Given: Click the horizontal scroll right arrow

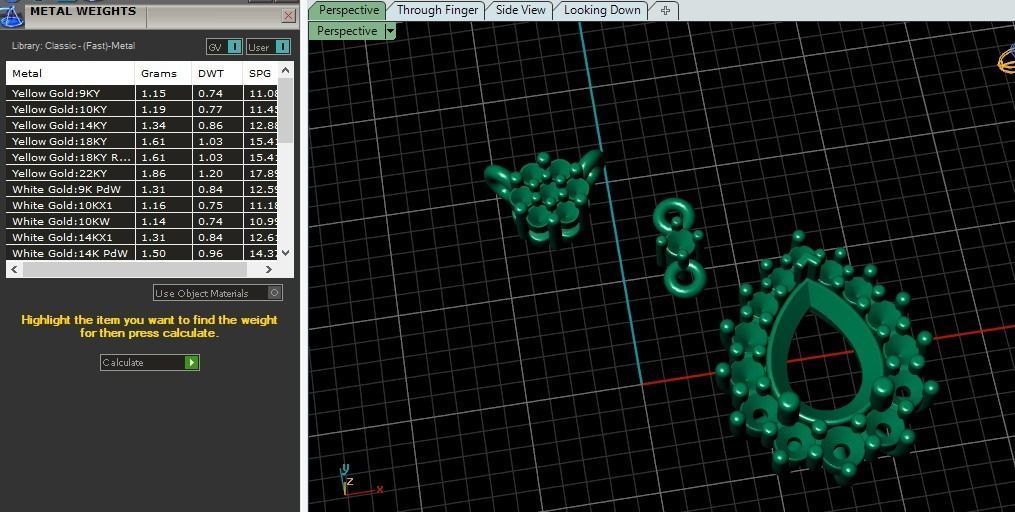Looking at the screenshot, I should click(269, 269).
